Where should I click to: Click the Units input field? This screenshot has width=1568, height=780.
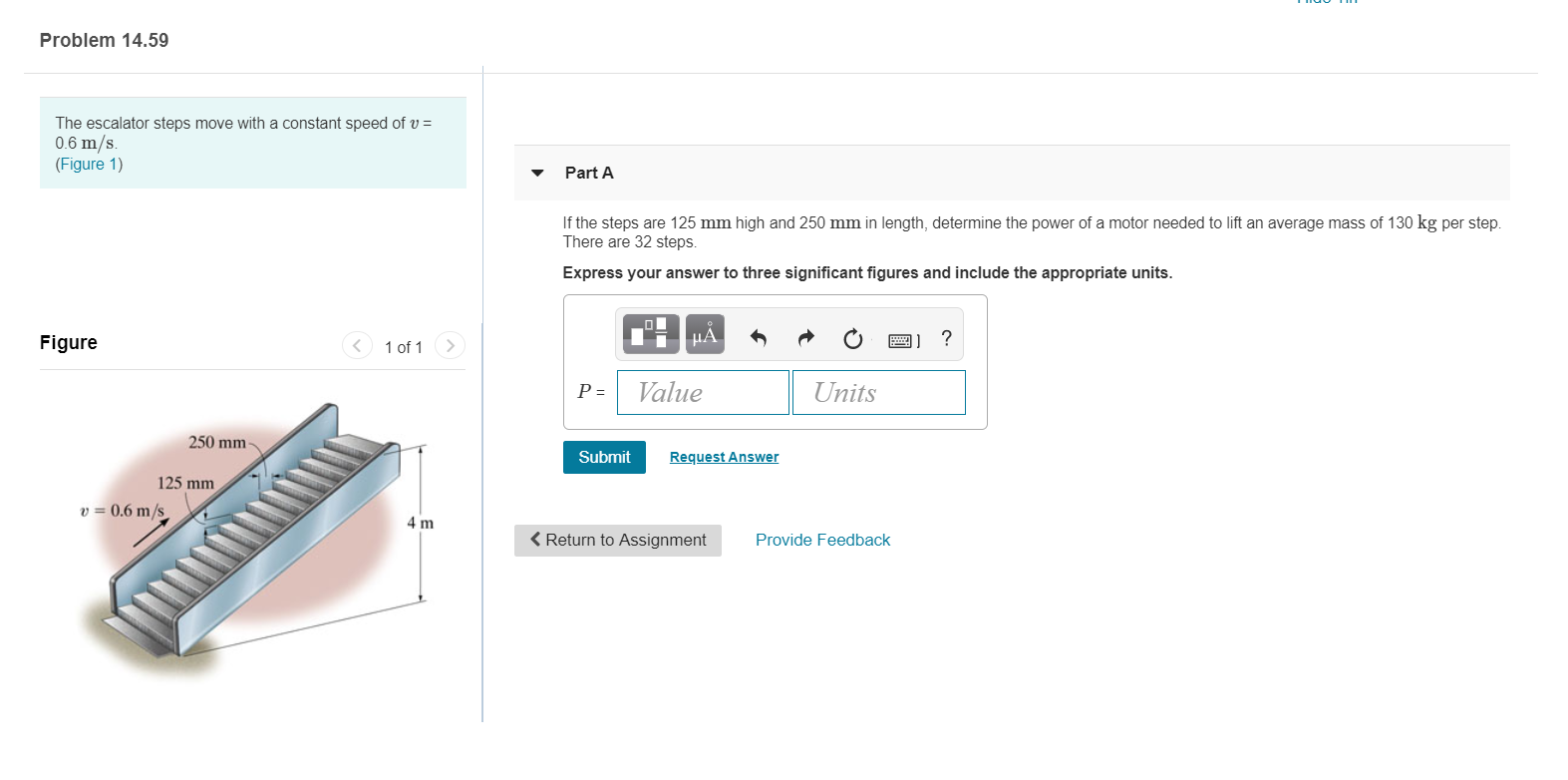(878, 392)
